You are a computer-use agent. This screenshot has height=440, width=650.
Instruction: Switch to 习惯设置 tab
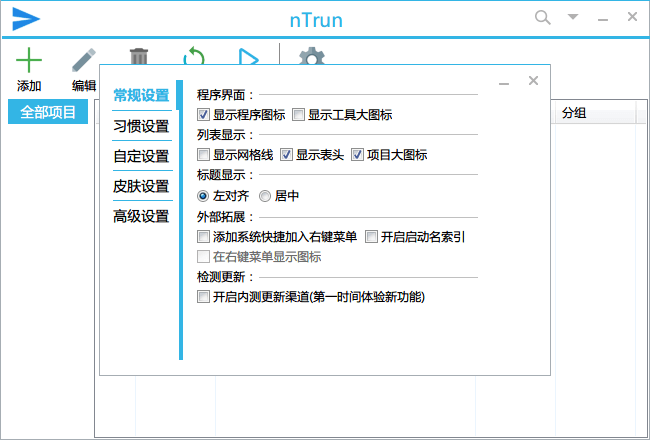point(141,126)
